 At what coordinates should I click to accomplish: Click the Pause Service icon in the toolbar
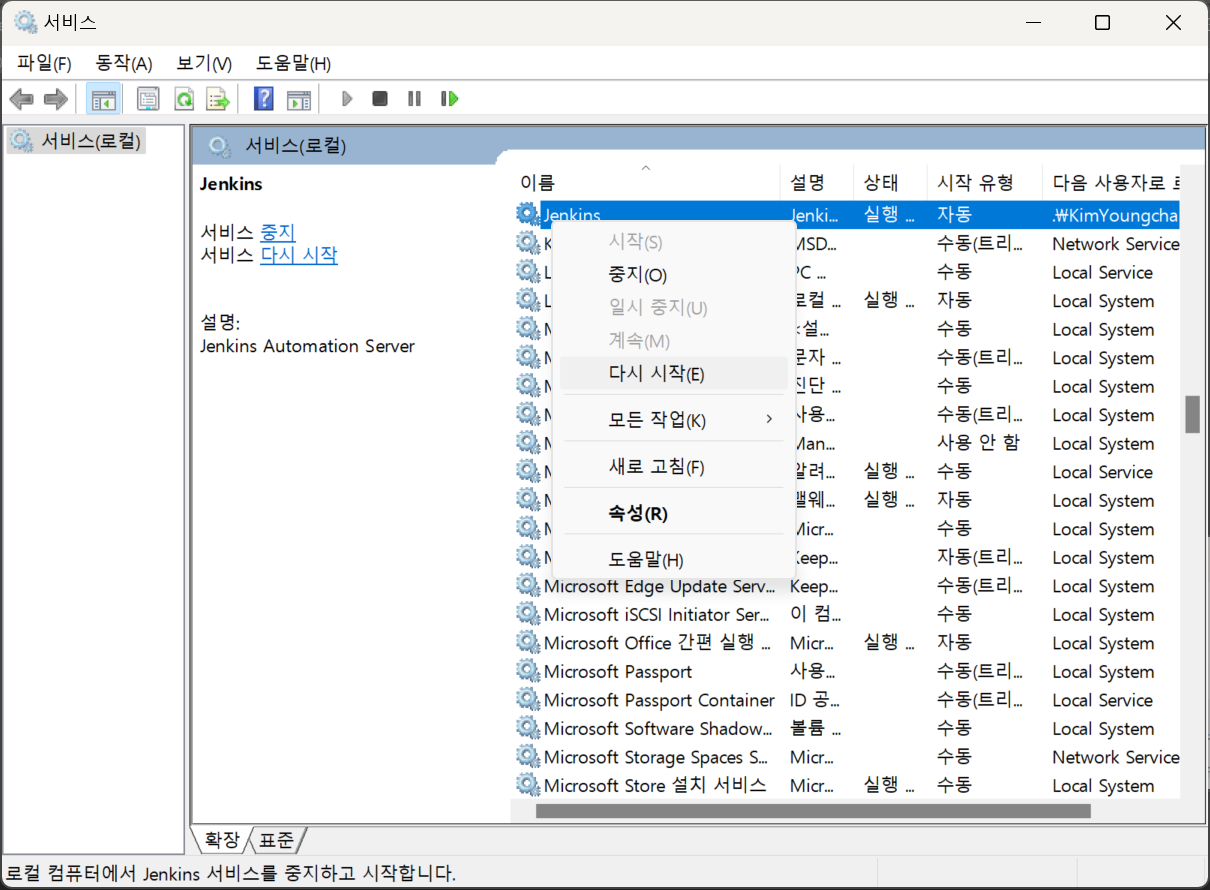point(414,99)
